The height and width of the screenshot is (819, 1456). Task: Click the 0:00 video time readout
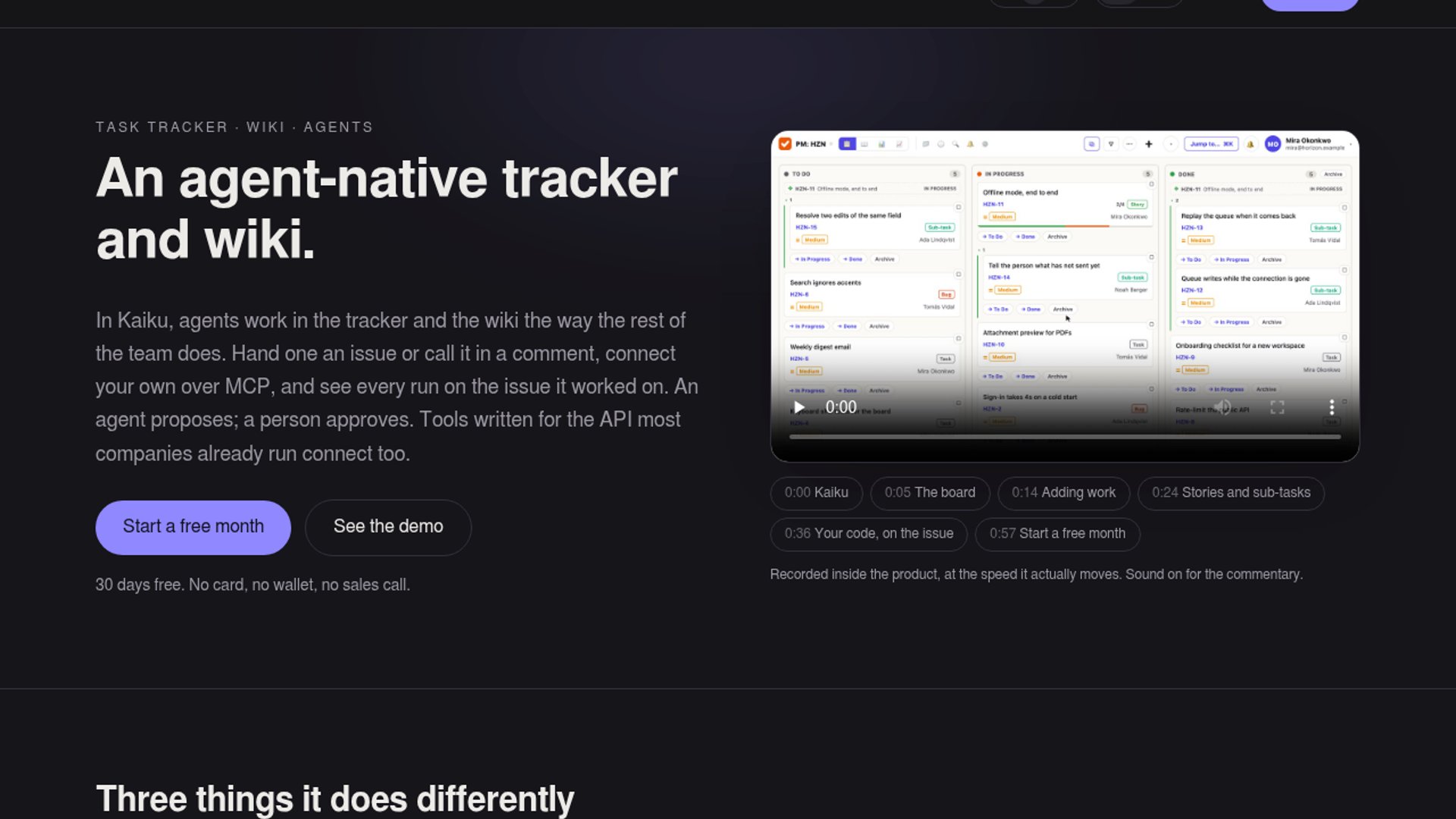coord(841,407)
